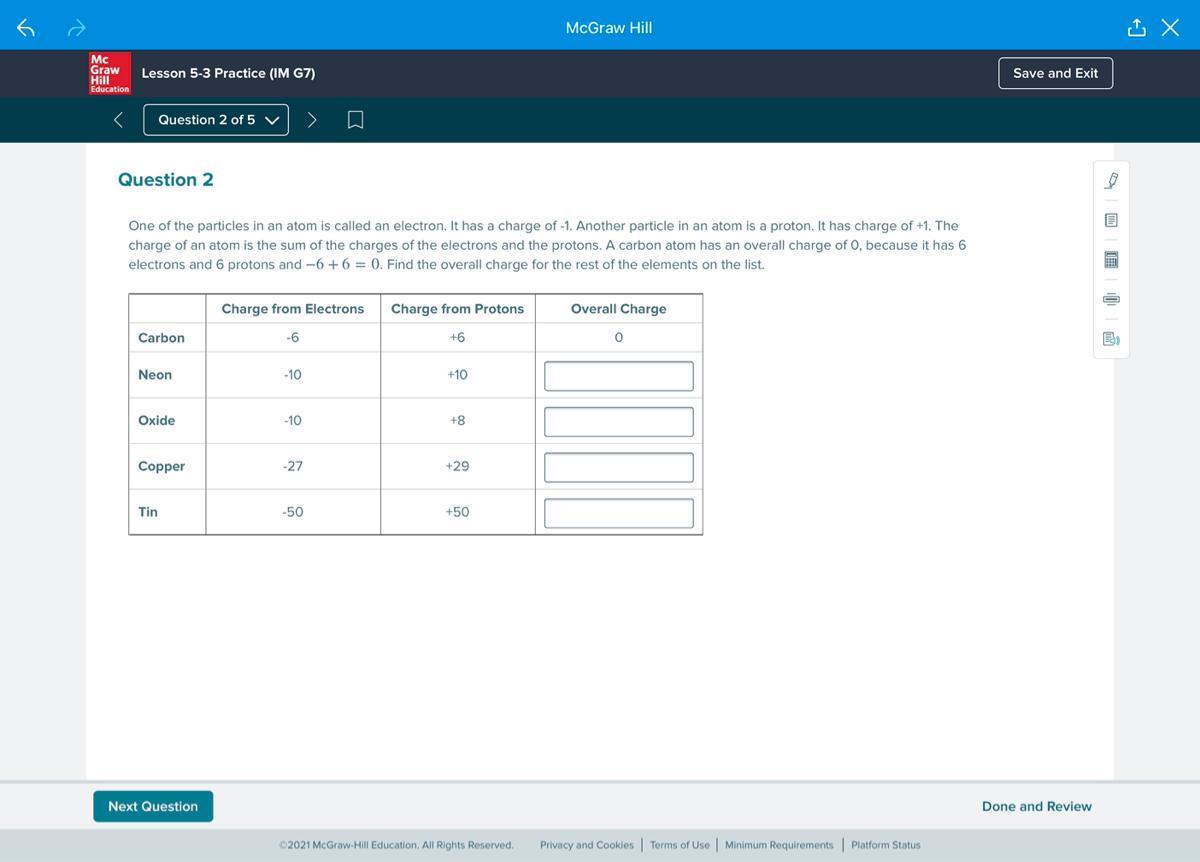Click the Question 2 heading

[x=166, y=180]
